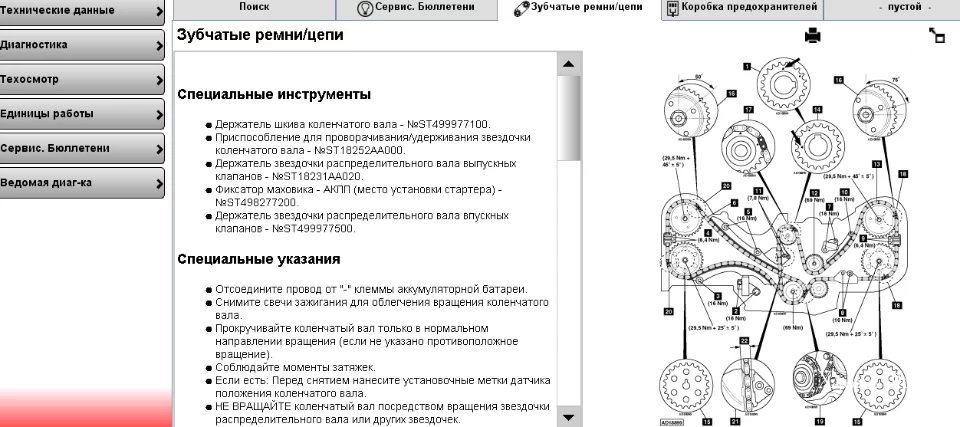Expand arrow on Единицы работы button

(159, 114)
